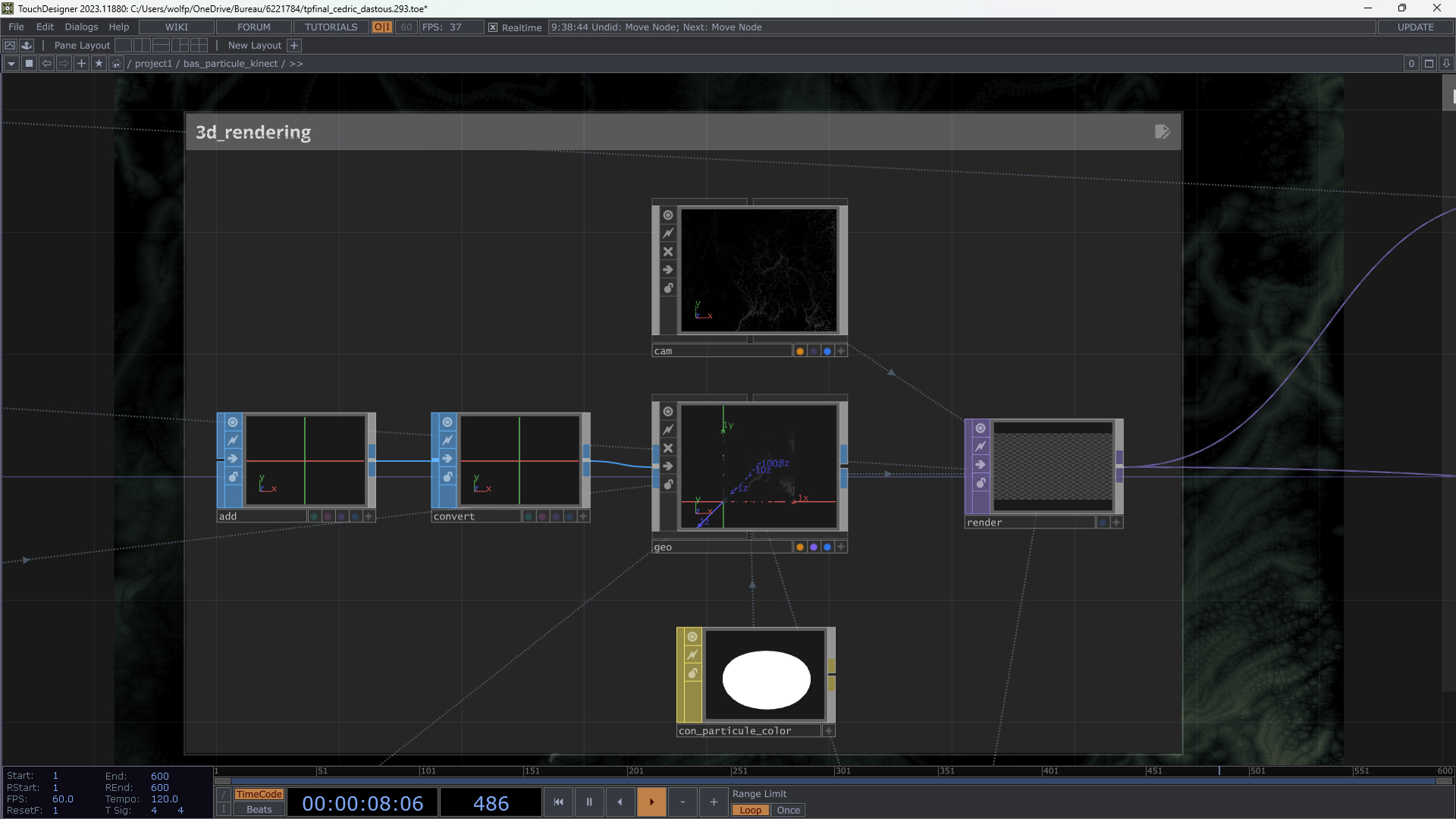Click the UPDATE button
This screenshot has height=819, width=1456.
point(1415,27)
